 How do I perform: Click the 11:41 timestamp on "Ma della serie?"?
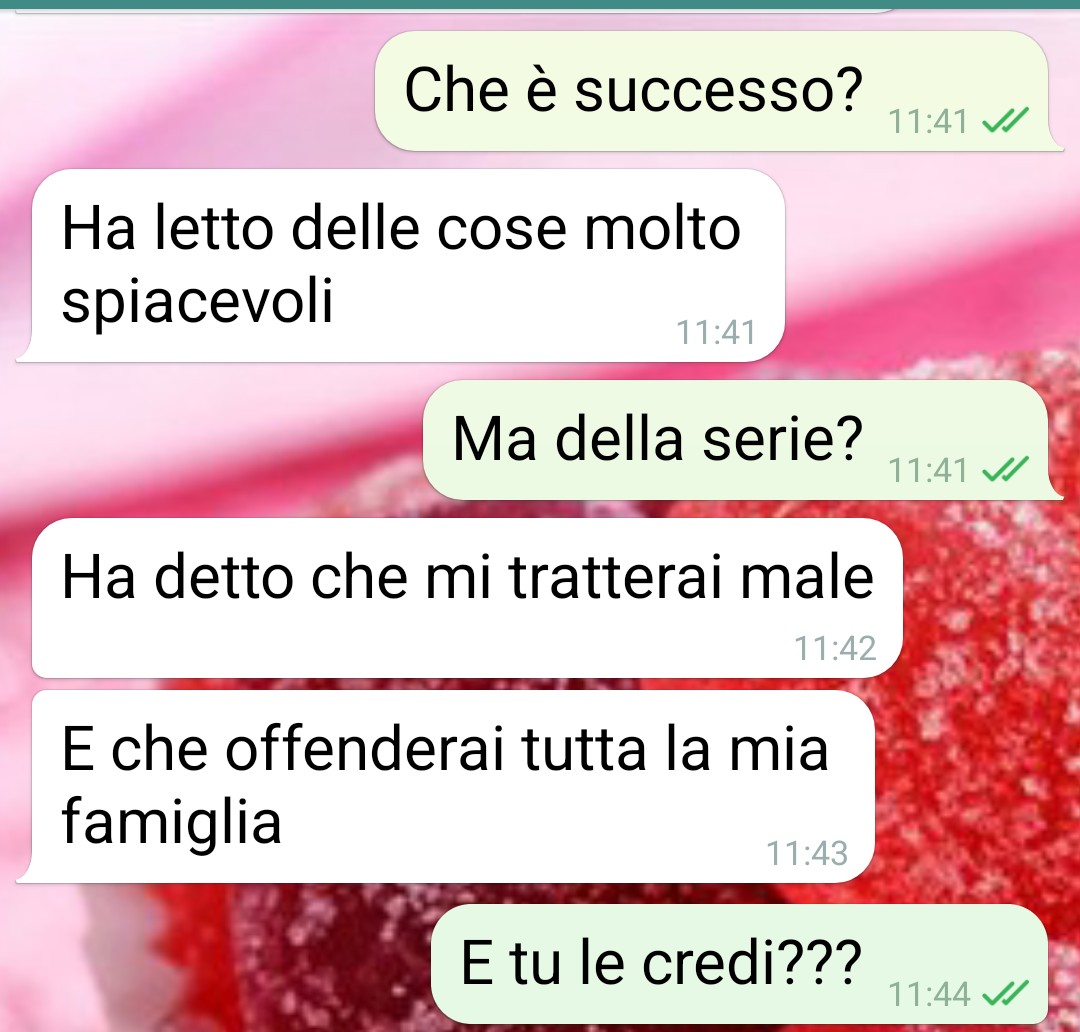(928, 471)
